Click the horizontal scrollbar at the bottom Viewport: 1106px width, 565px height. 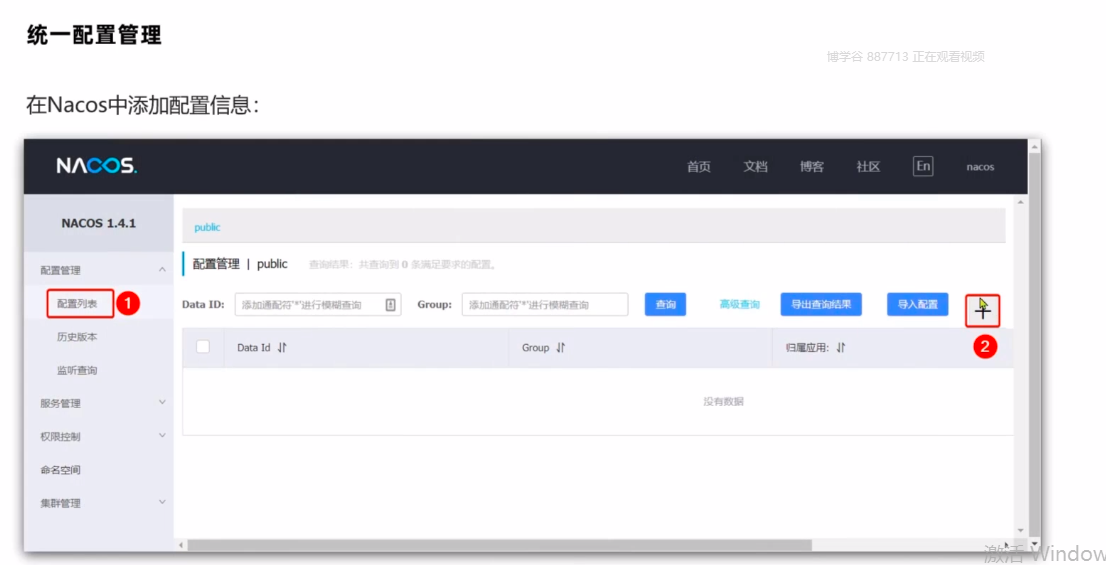499,545
